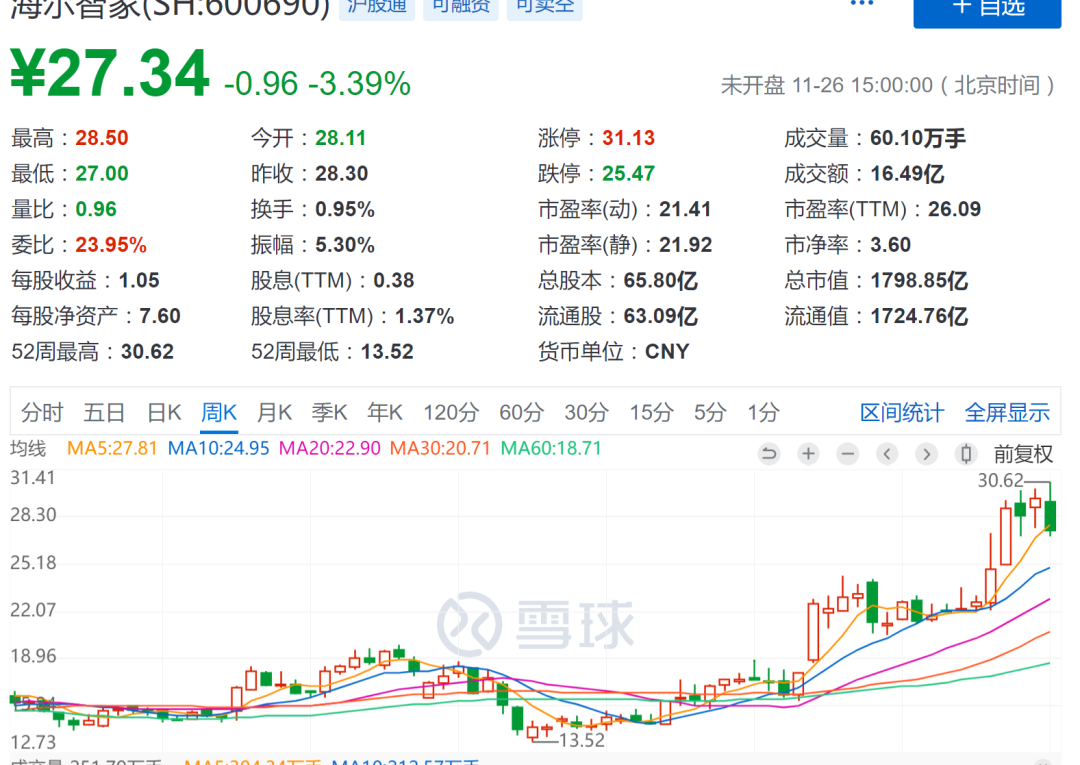This screenshot has height=765, width=1080.
Task: Click the reset/undo chart view icon
Action: 768,454
